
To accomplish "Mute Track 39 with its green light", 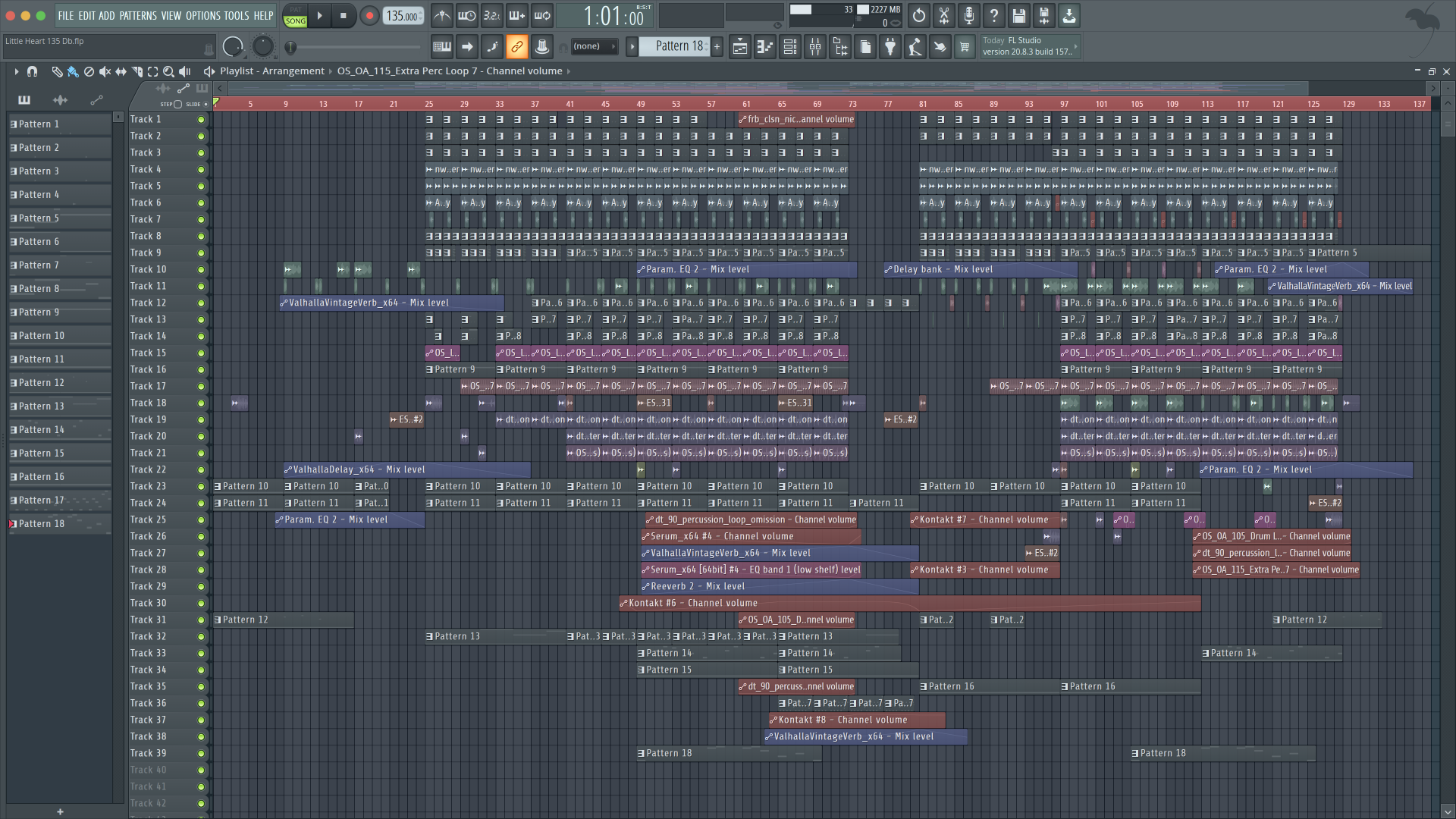I will pyautogui.click(x=201, y=754).
